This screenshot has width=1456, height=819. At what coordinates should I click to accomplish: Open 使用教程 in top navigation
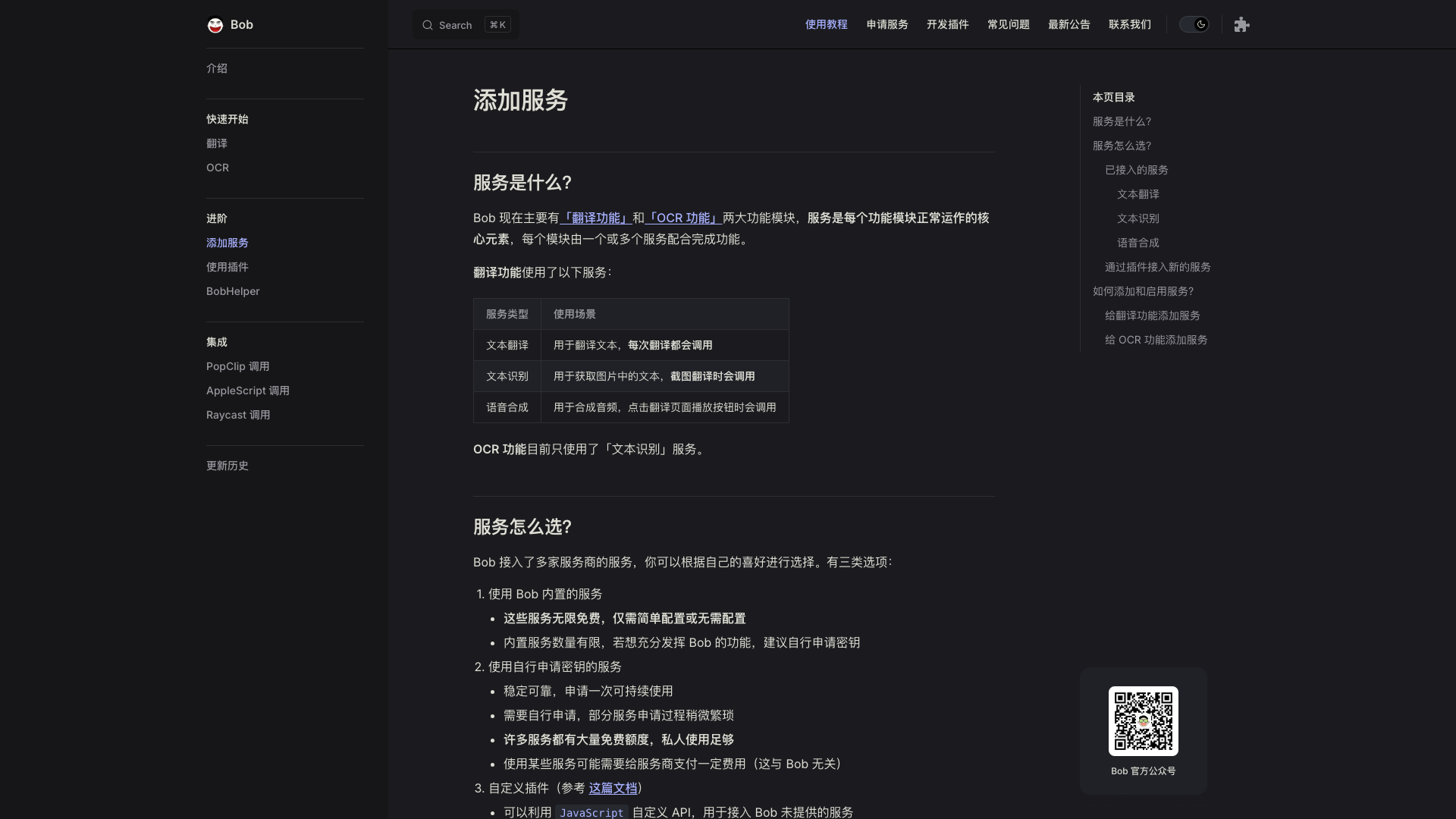coord(827,24)
